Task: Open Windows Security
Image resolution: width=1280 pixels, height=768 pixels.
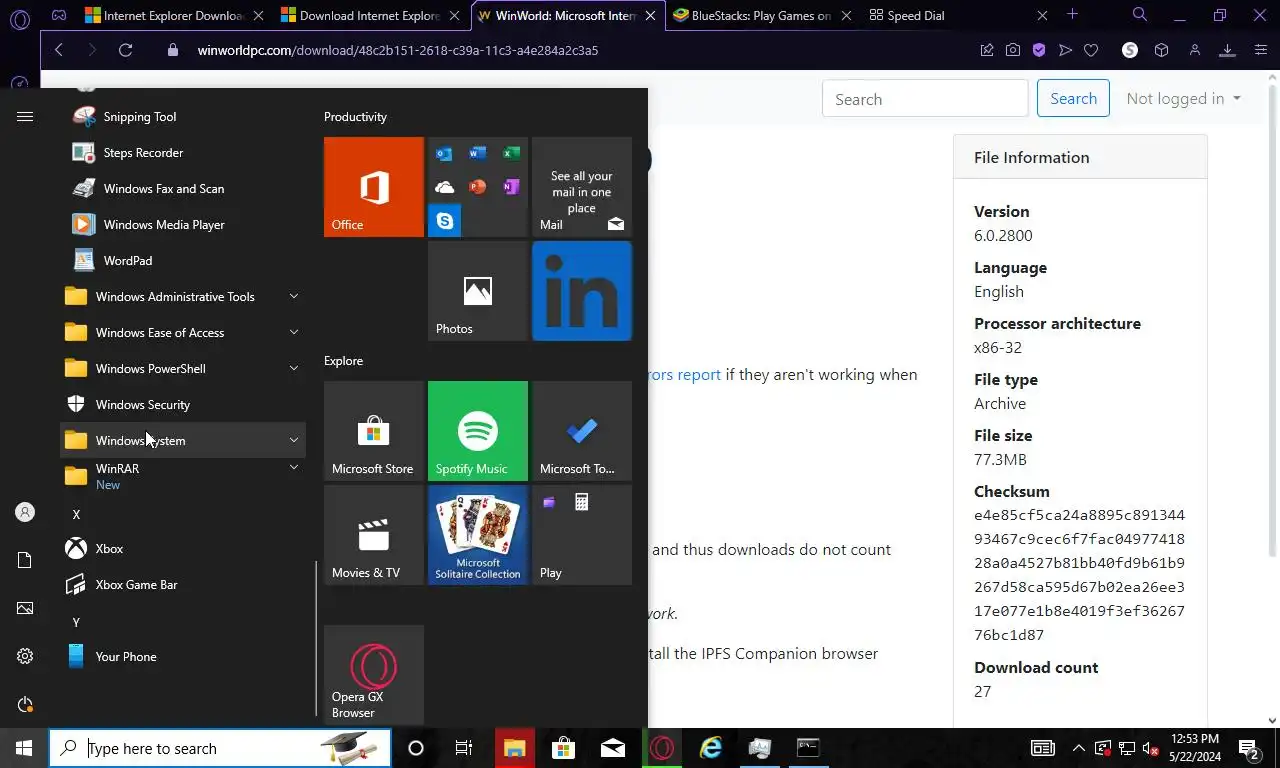Action: (184, 405)
